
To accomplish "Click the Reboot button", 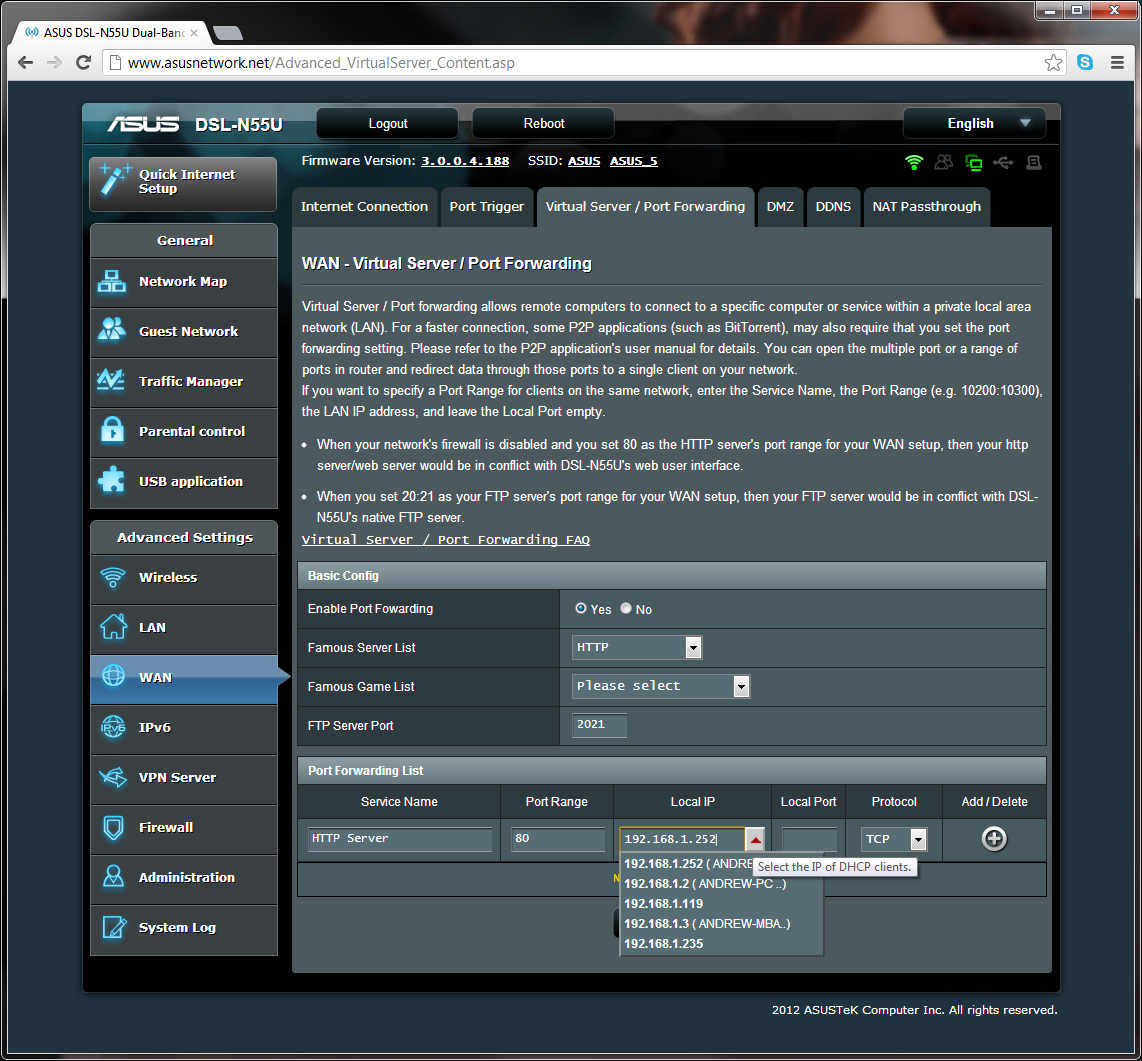I will [x=543, y=123].
